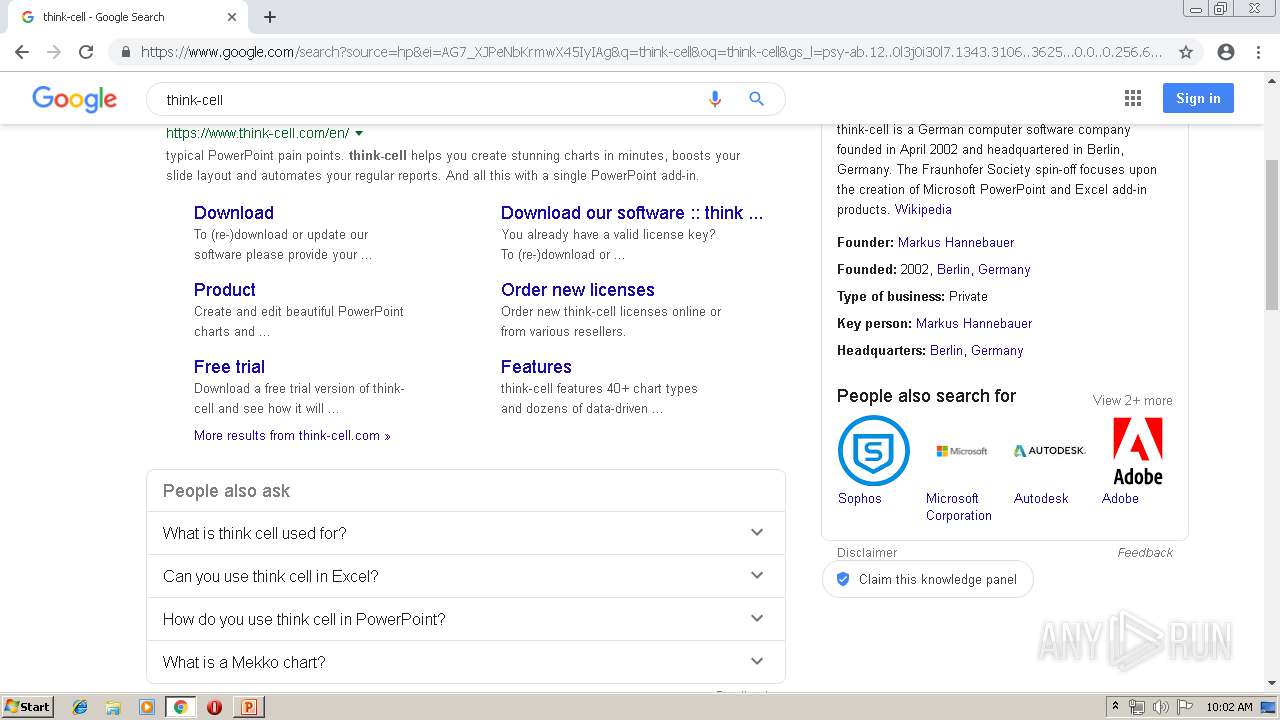Open the Wikipedia link in knowledge panel
1280x720 pixels.
coord(923,209)
